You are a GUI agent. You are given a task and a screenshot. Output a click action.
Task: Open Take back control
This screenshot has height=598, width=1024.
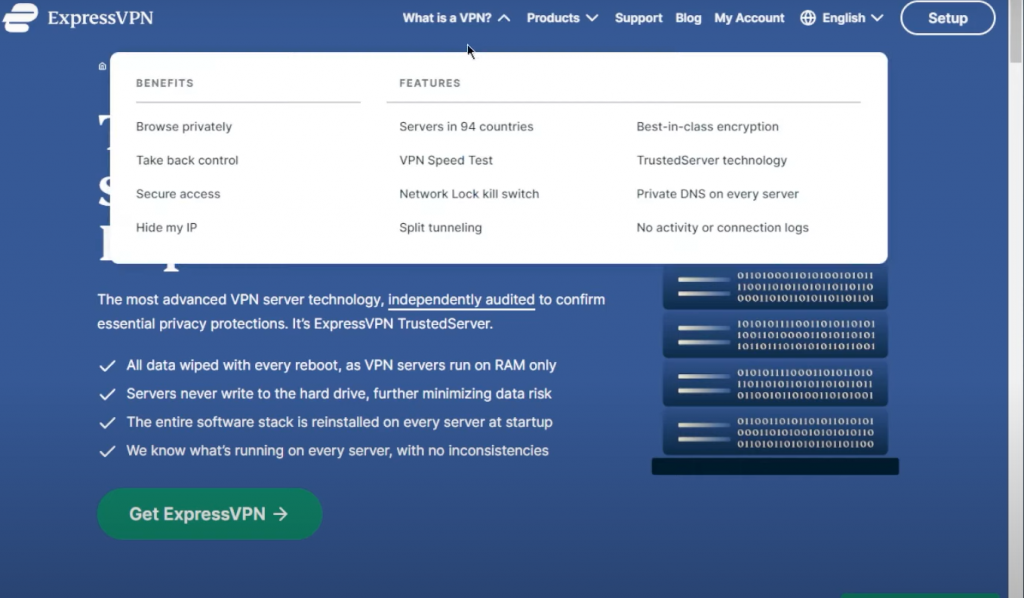click(187, 160)
